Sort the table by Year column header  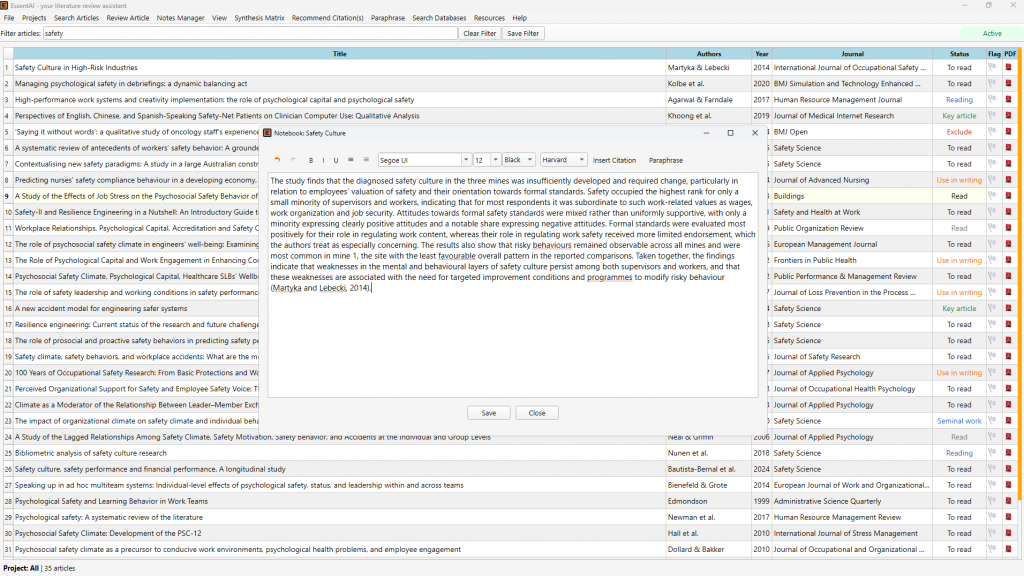[761, 54]
